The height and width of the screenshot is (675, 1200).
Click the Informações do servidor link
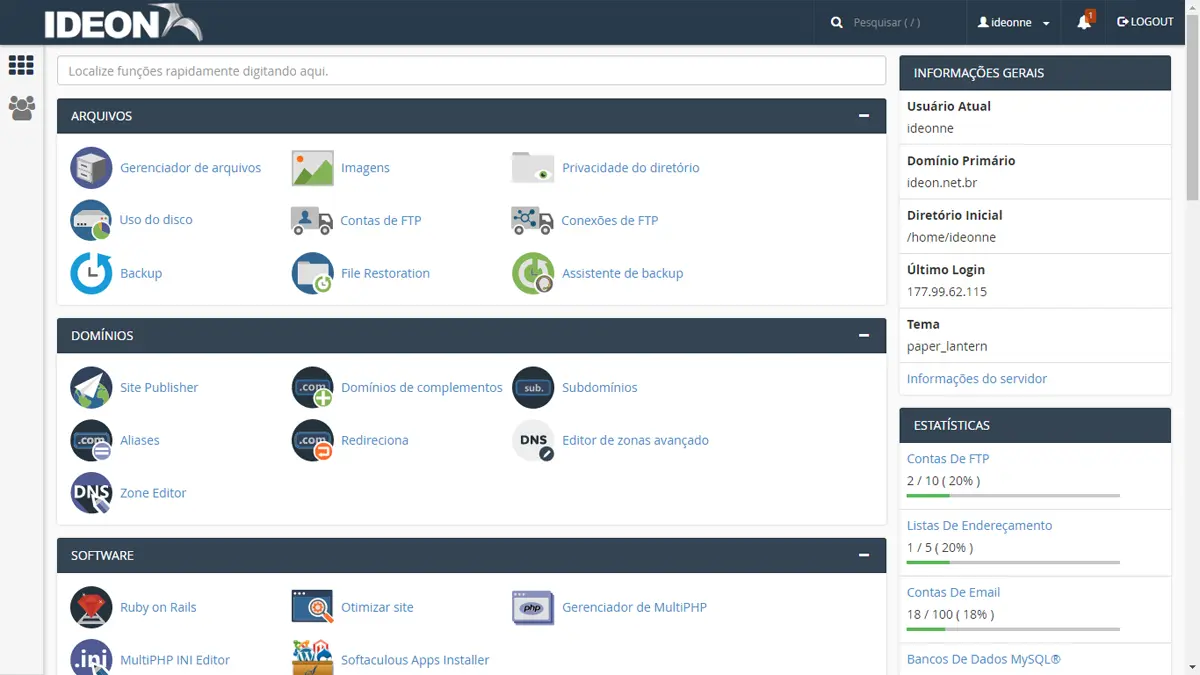(976, 378)
